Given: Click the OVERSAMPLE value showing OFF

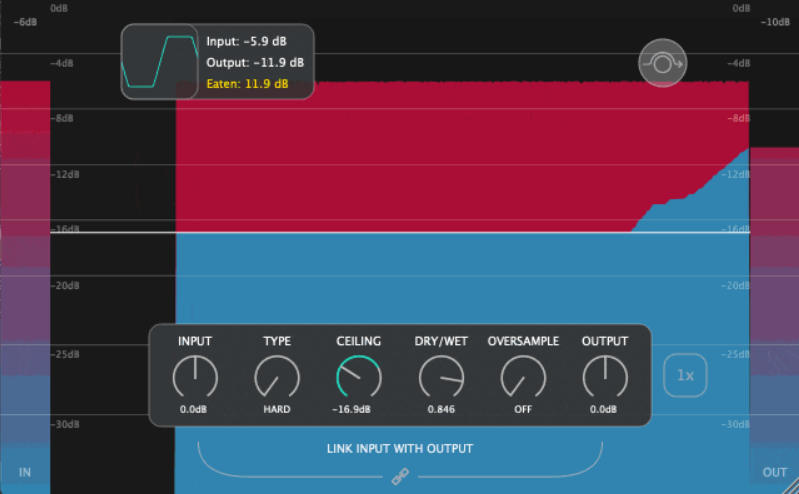Looking at the screenshot, I should (x=523, y=409).
